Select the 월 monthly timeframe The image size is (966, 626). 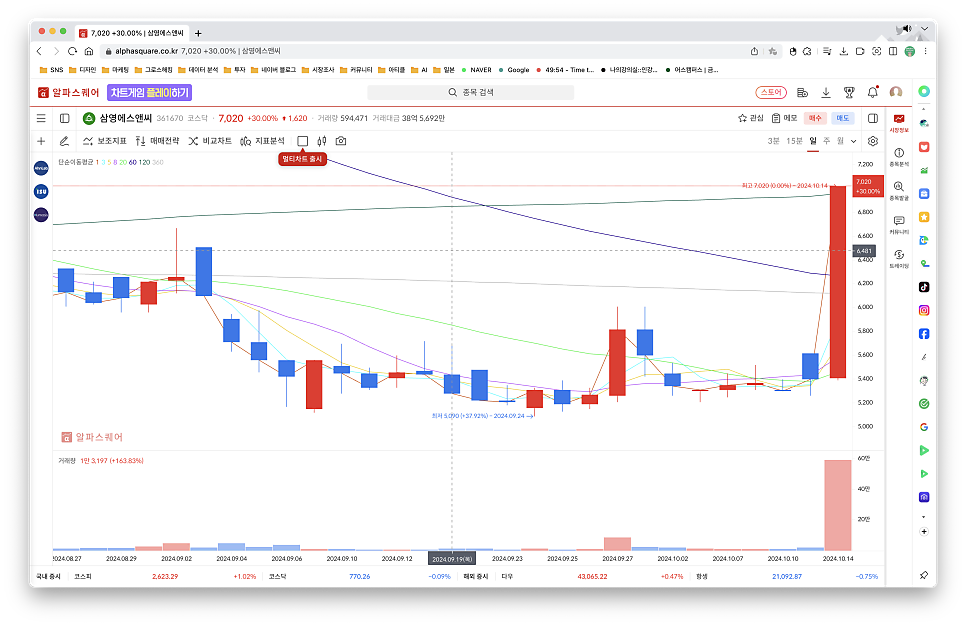840,141
